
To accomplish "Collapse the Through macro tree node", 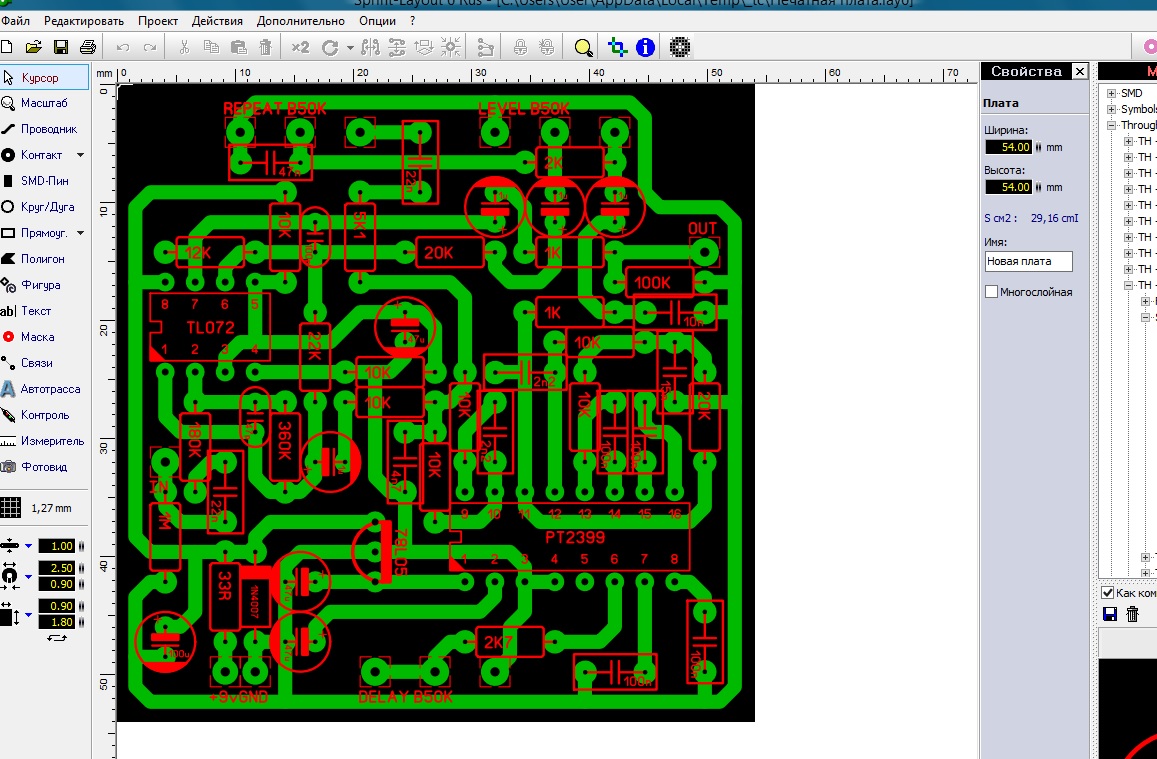I will pyautogui.click(x=1111, y=126).
